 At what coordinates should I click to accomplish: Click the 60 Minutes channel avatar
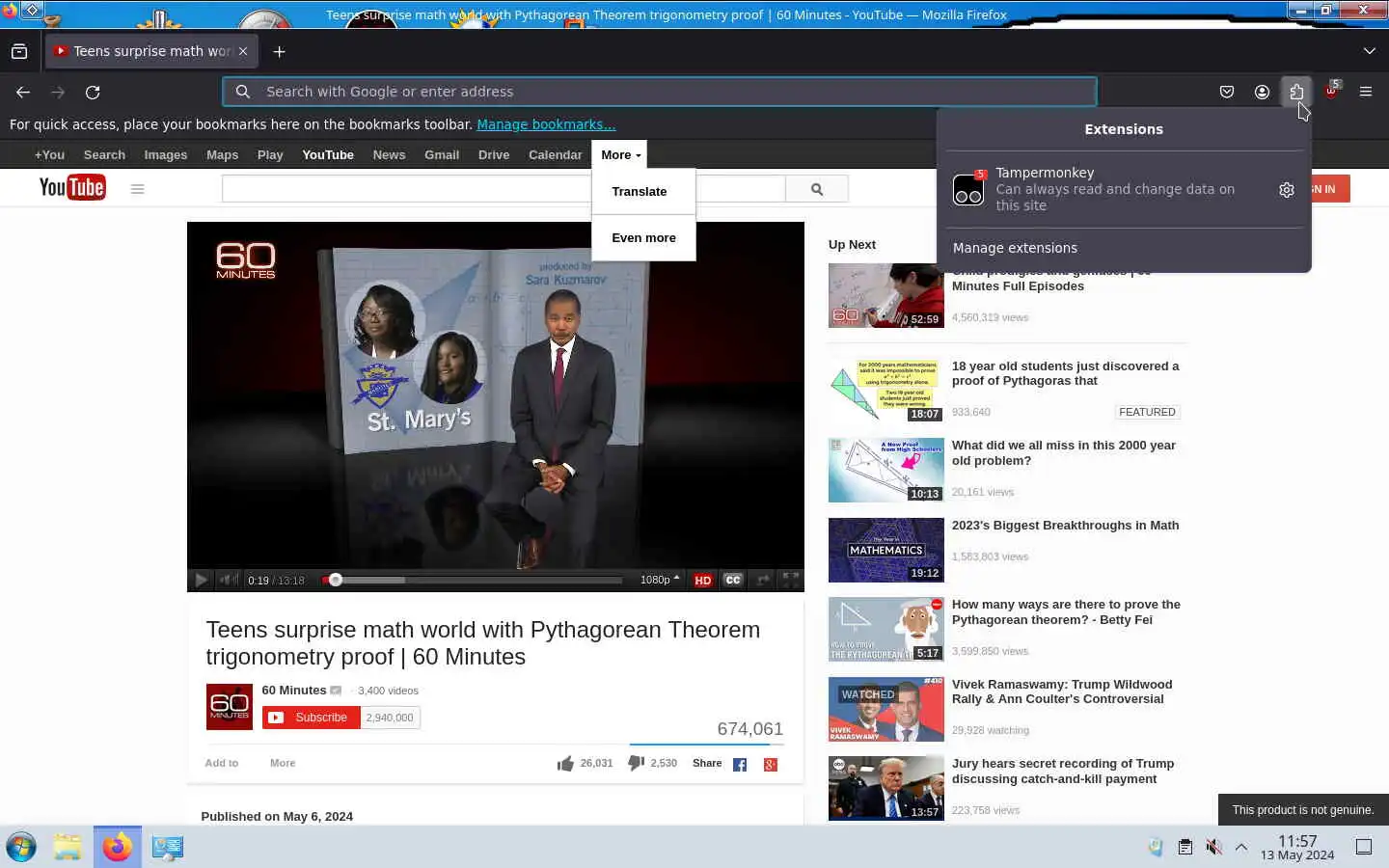pyautogui.click(x=230, y=707)
